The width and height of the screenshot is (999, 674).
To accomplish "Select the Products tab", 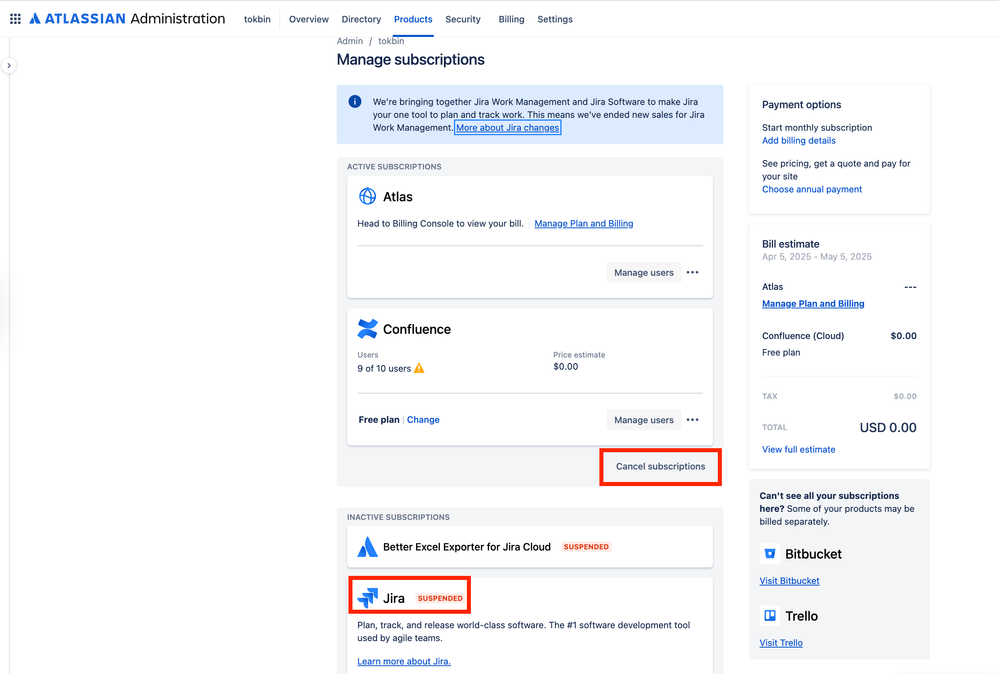I will tap(413, 19).
